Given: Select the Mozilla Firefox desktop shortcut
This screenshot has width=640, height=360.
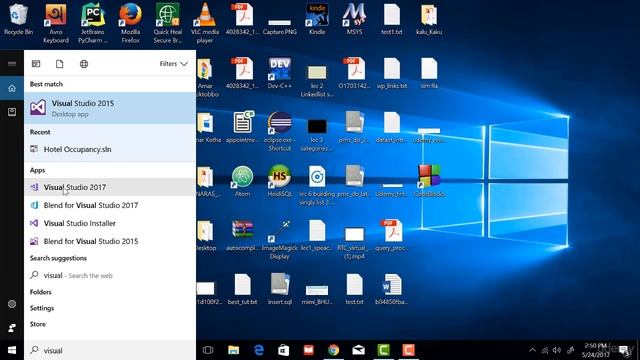Looking at the screenshot, I should (131, 24).
